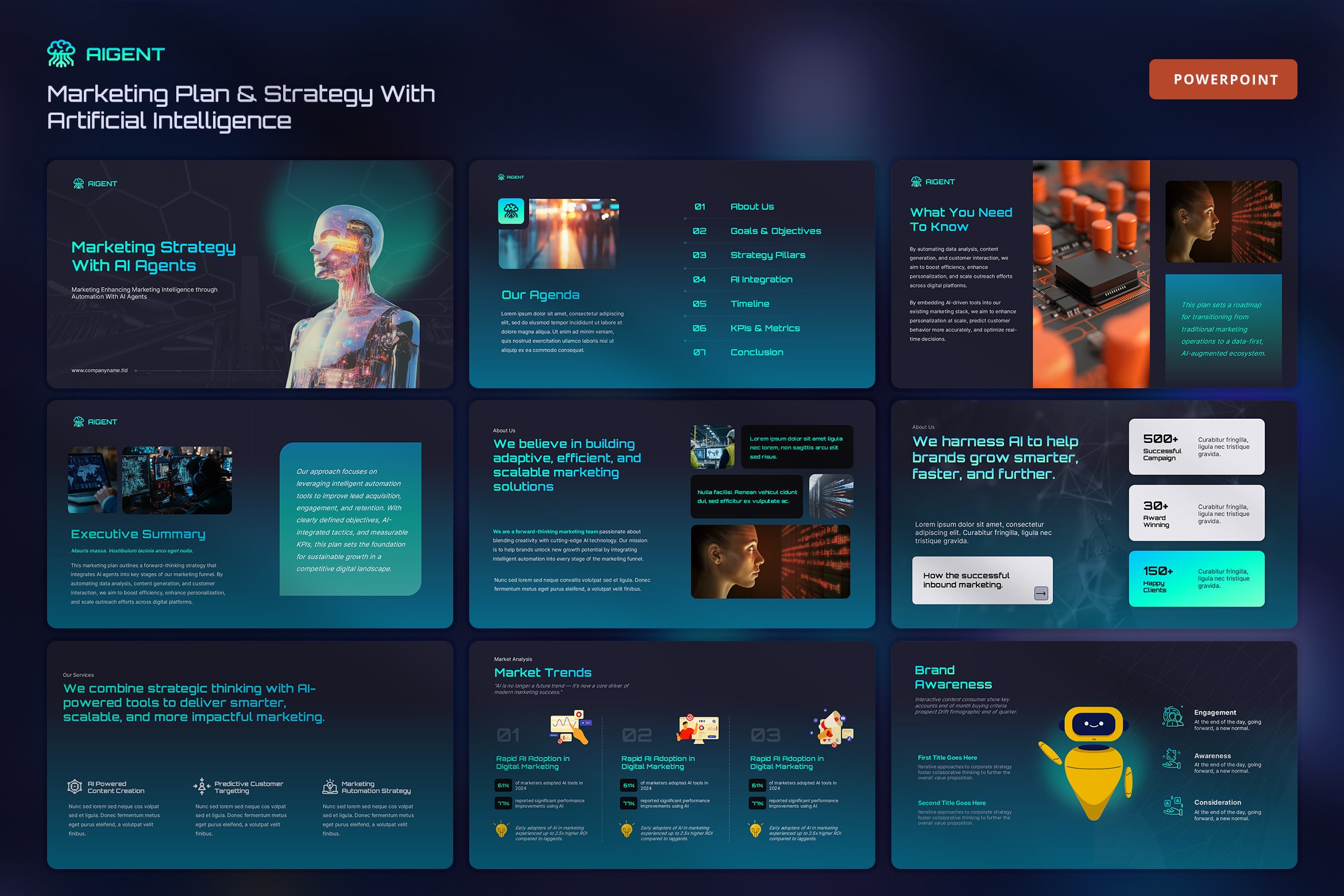Click the AI Powered Content Creation icon
The height and width of the screenshot is (896, 1344).
click(x=75, y=786)
